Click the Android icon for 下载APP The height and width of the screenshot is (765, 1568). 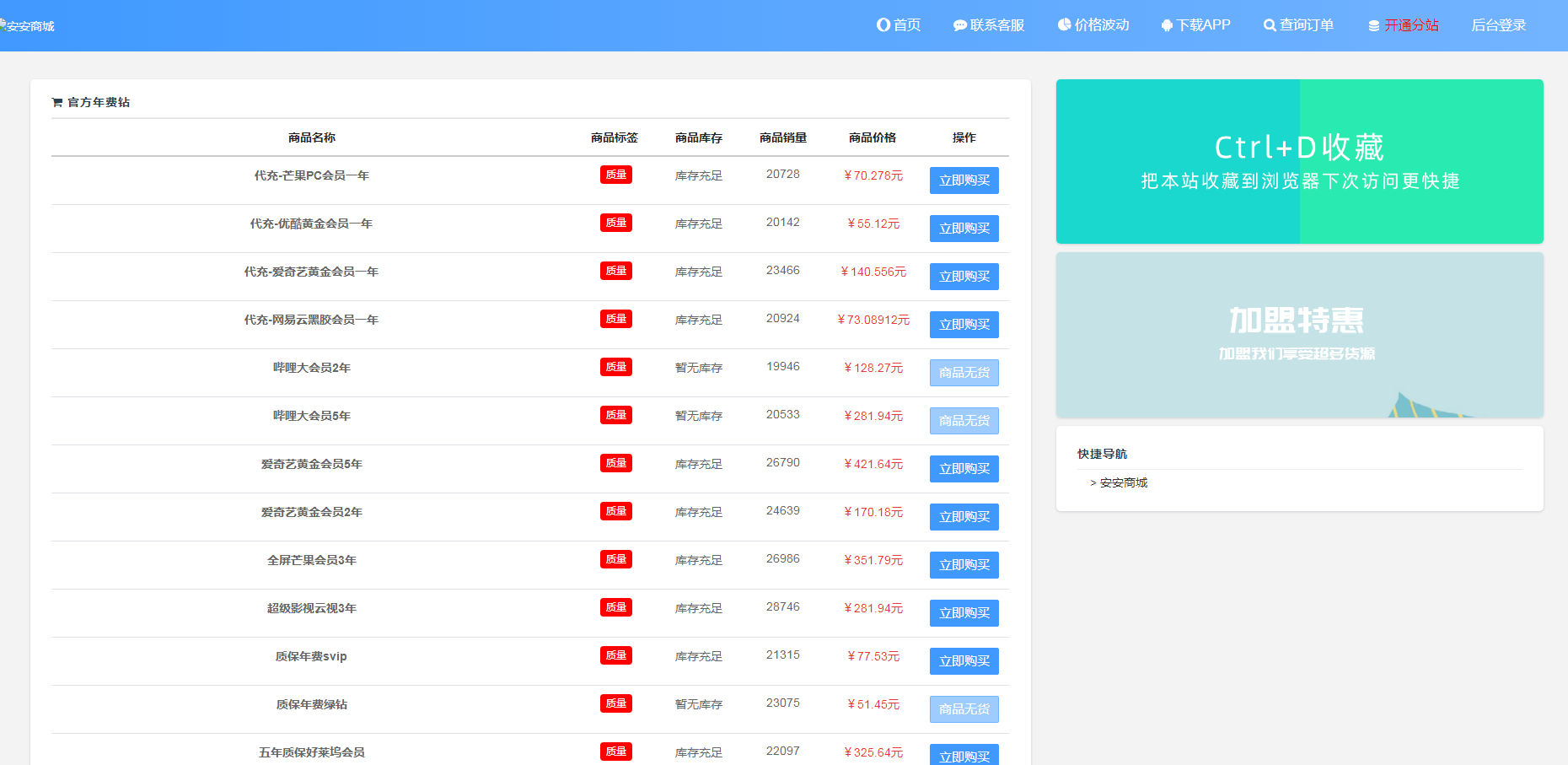(x=1167, y=26)
